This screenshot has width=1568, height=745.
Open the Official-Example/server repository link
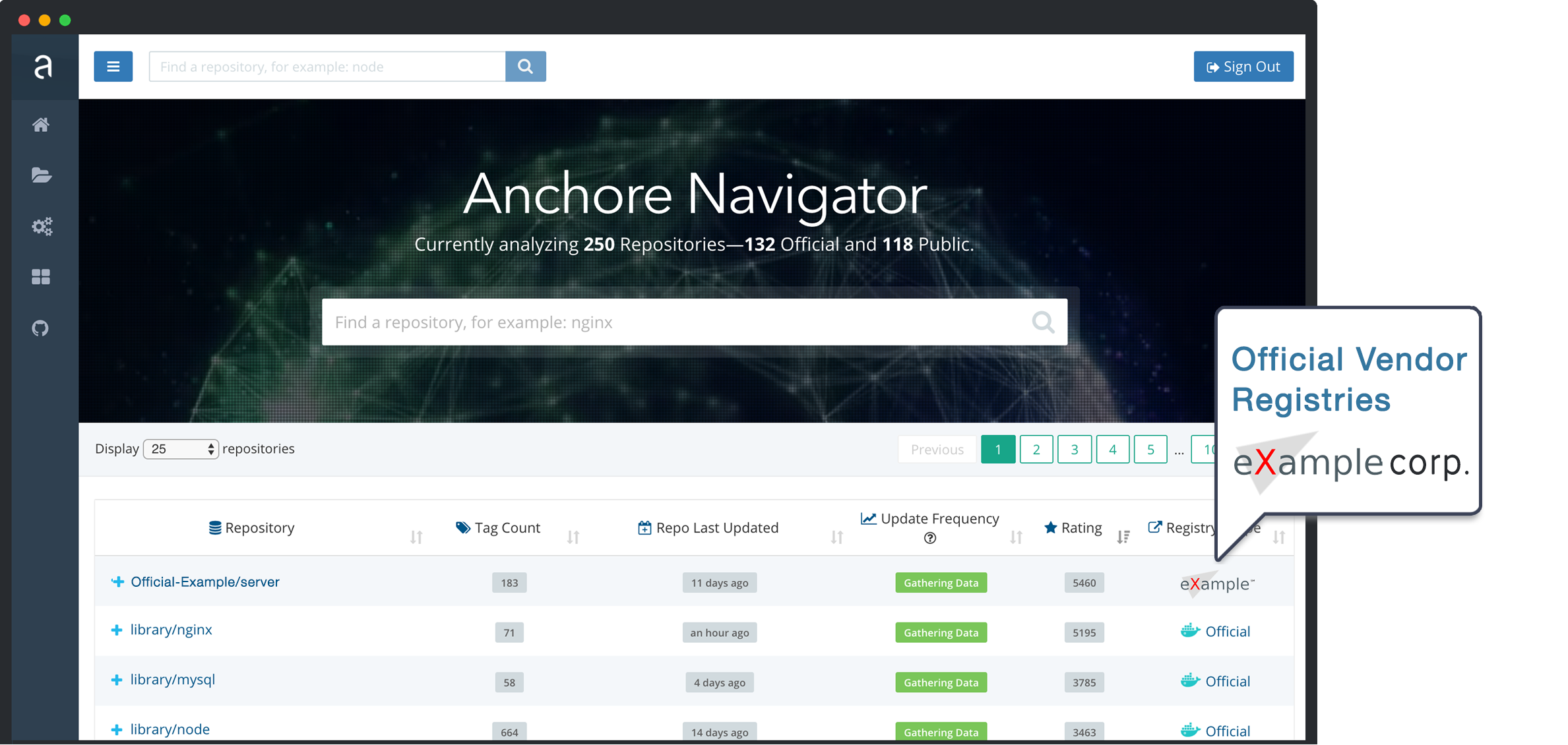[x=205, y=581]
